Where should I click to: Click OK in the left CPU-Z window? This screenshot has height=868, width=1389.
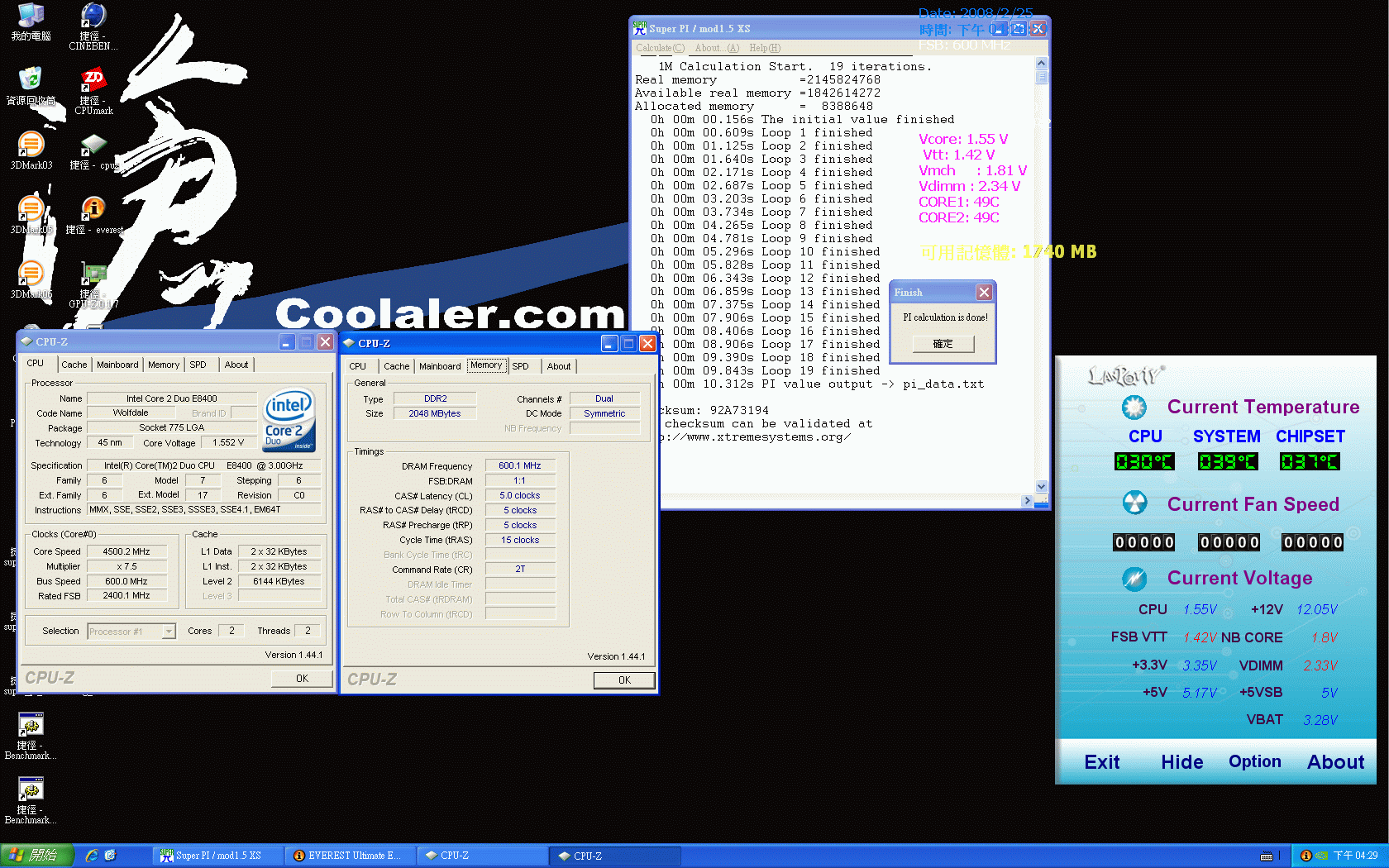tap(302, 679)
